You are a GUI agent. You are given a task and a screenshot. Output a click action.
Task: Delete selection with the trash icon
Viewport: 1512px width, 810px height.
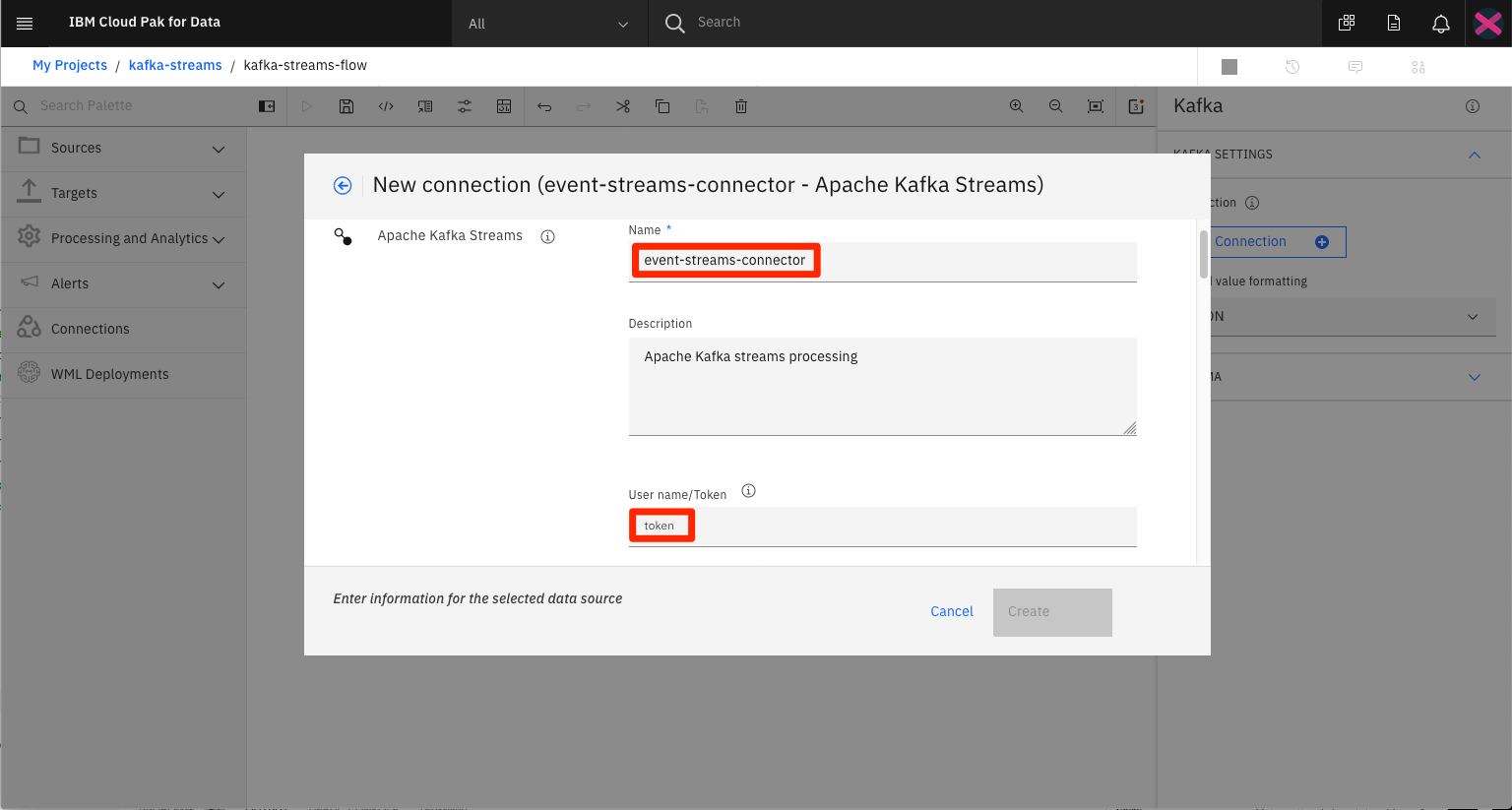pyautogui.click(x=741, y=106)
